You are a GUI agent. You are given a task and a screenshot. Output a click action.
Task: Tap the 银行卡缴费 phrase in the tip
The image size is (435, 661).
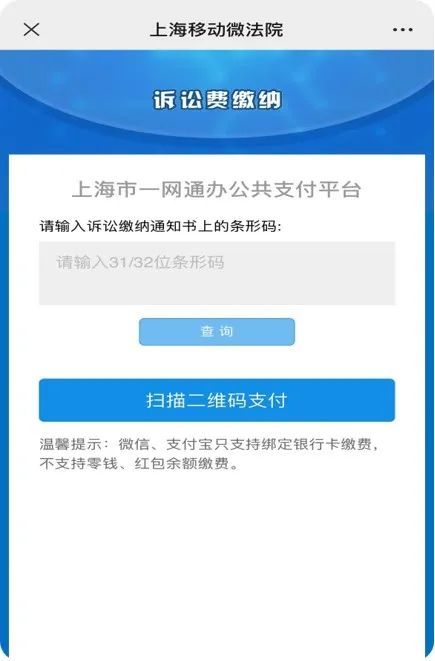click(333, 444)
